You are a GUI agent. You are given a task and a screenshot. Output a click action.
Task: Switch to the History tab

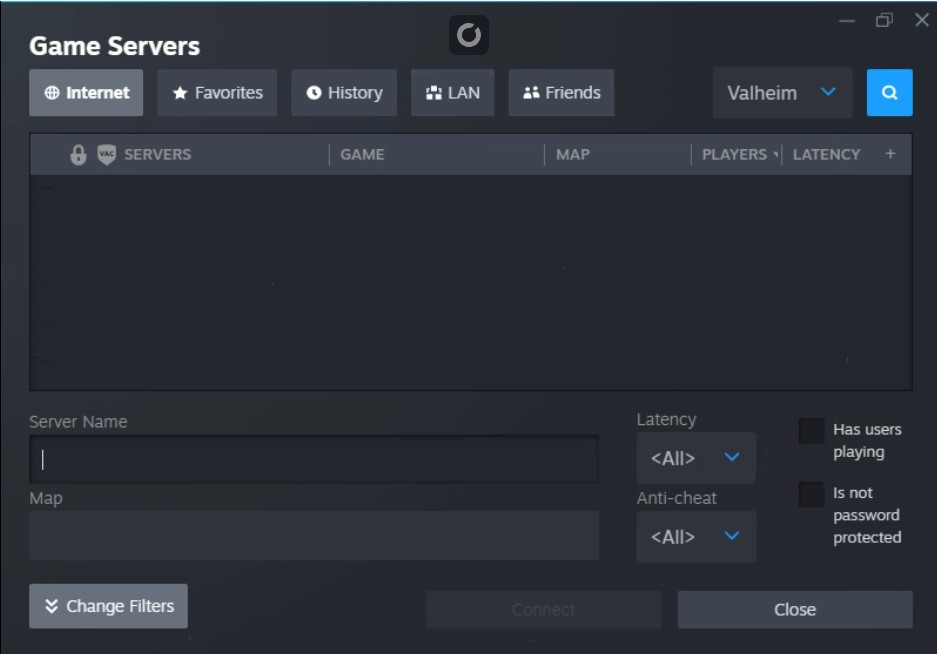[x=344, y=92]
